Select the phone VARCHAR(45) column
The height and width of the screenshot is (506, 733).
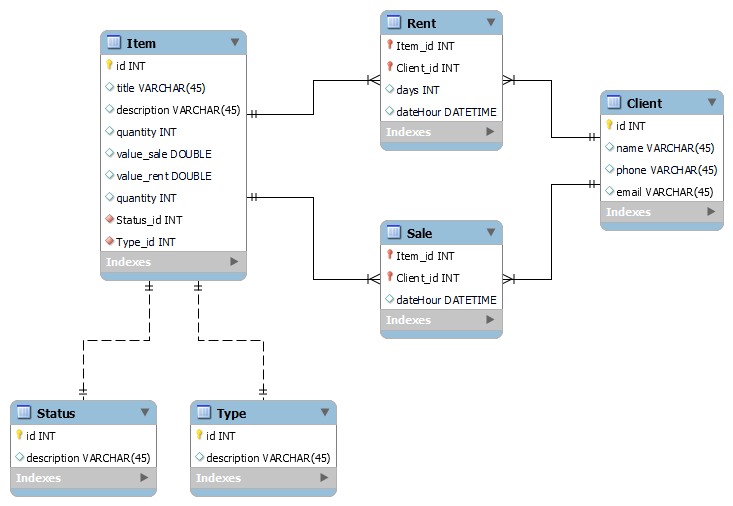[x=662, y=170]
